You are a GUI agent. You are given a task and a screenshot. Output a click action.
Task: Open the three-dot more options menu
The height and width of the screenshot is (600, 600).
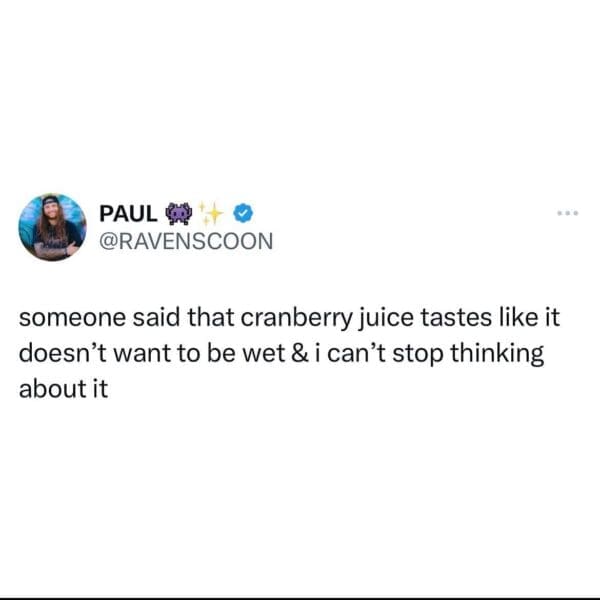pos(567,213)
